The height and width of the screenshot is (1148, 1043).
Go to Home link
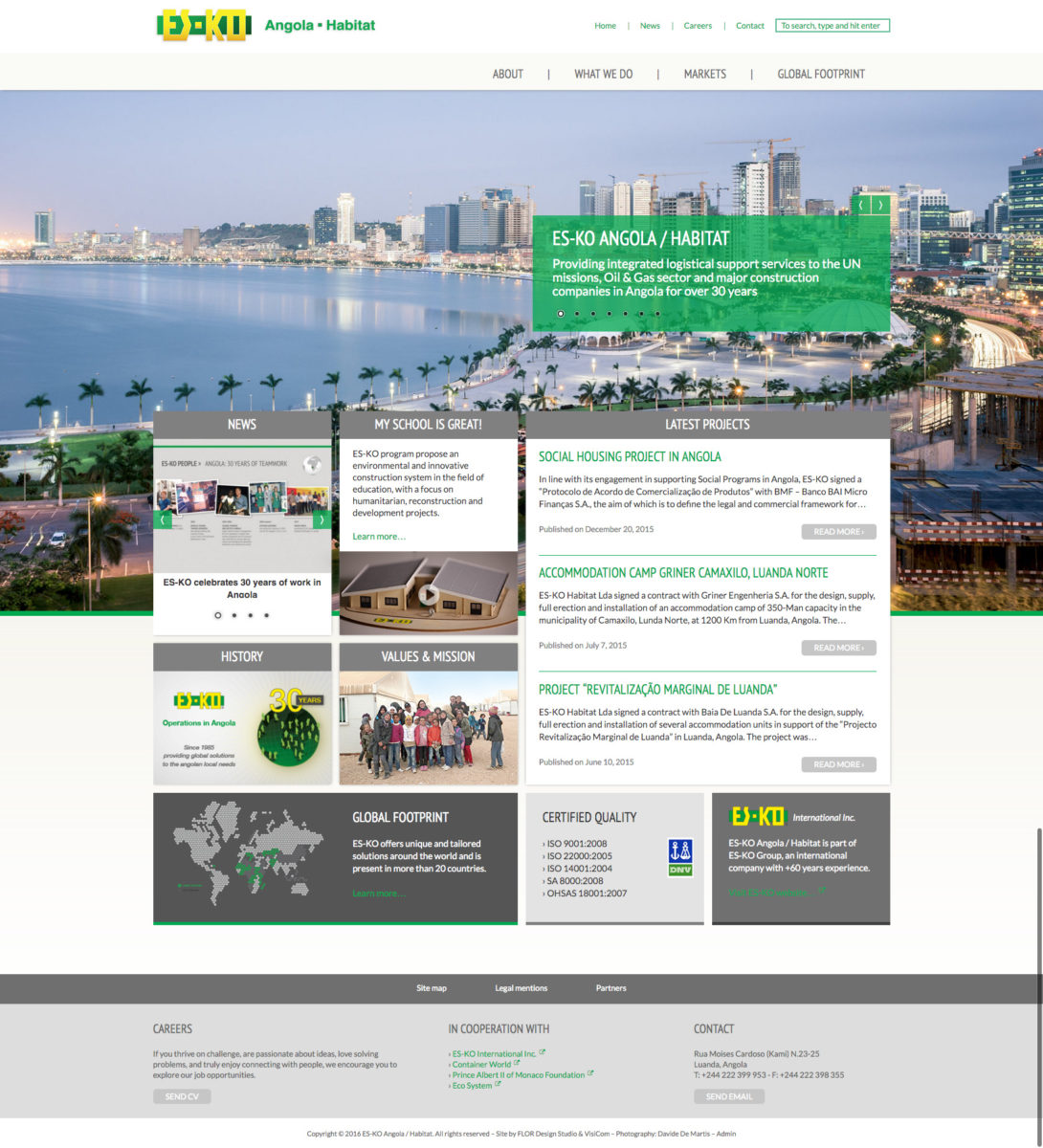pos(605,26)
